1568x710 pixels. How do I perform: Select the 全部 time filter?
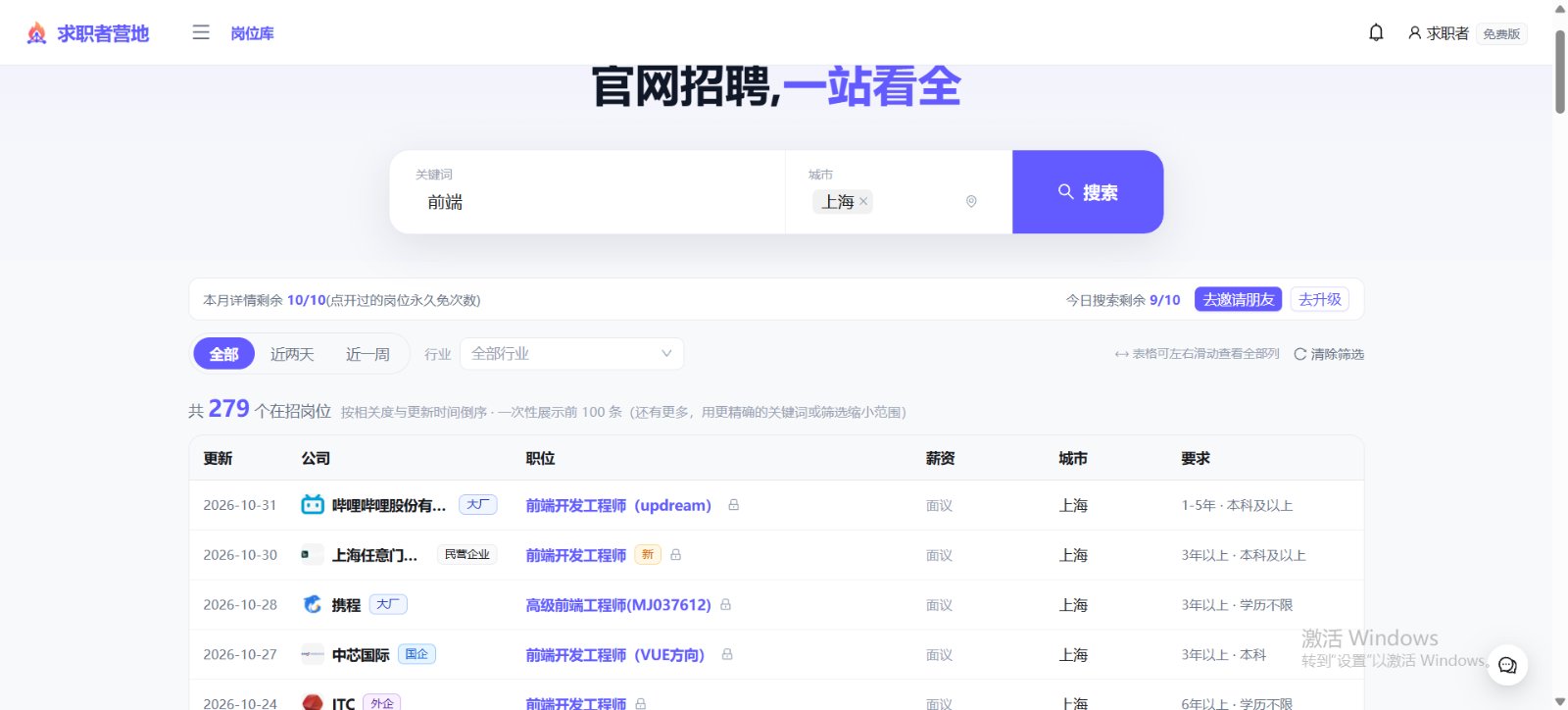223,354
